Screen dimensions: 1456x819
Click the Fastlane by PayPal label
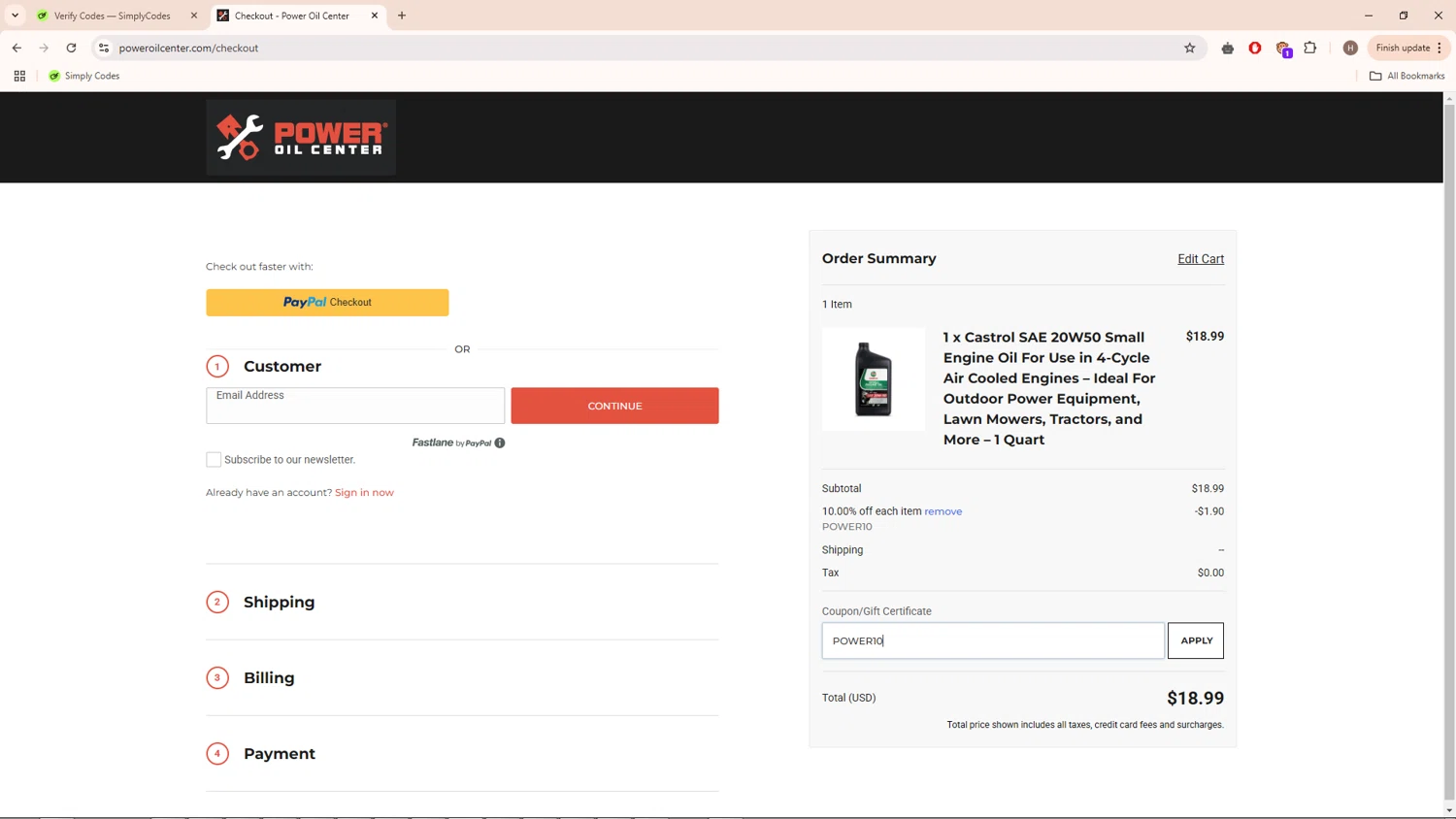[x=451, y=442]
